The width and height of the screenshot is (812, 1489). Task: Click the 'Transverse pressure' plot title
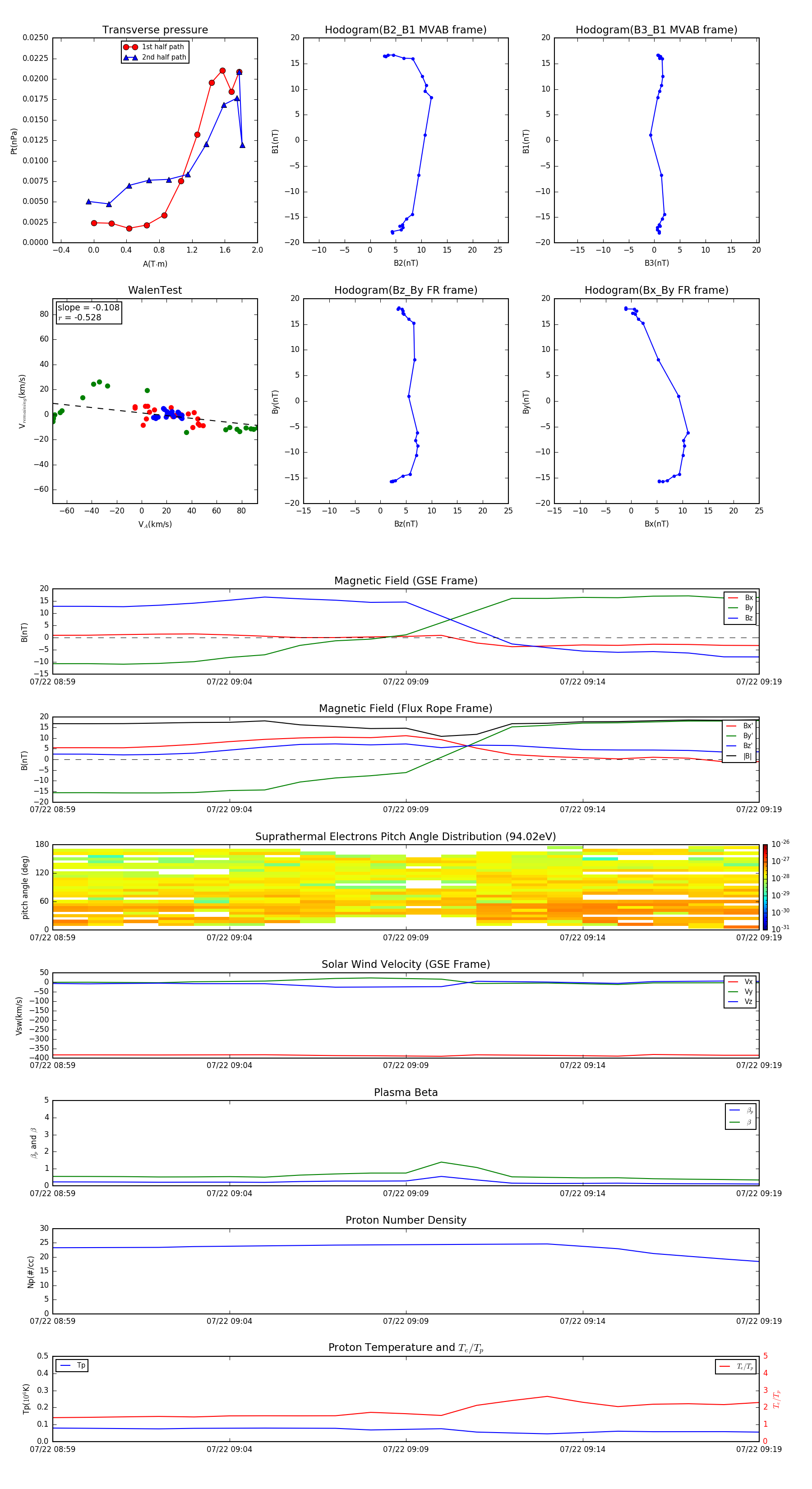pos(155,30)
